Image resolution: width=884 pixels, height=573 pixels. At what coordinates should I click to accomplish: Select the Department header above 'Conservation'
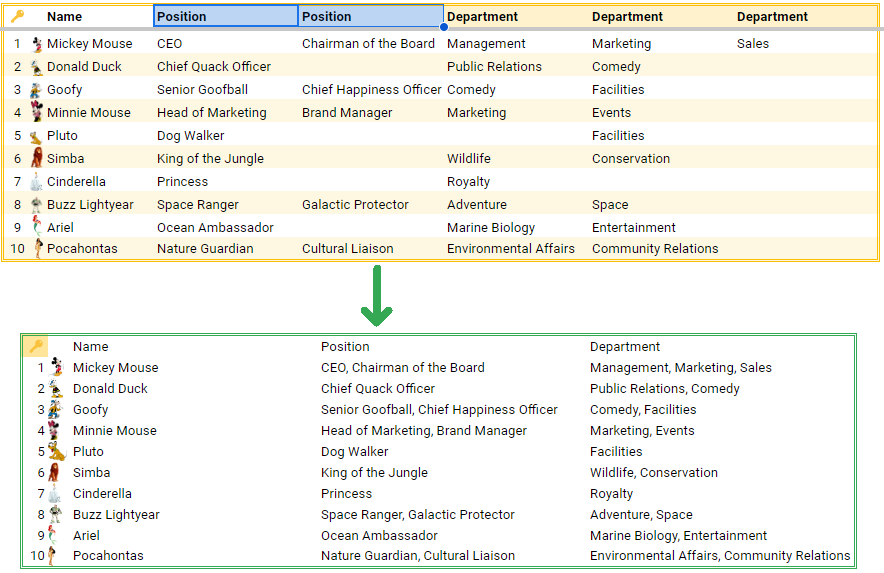pos(627,16)
